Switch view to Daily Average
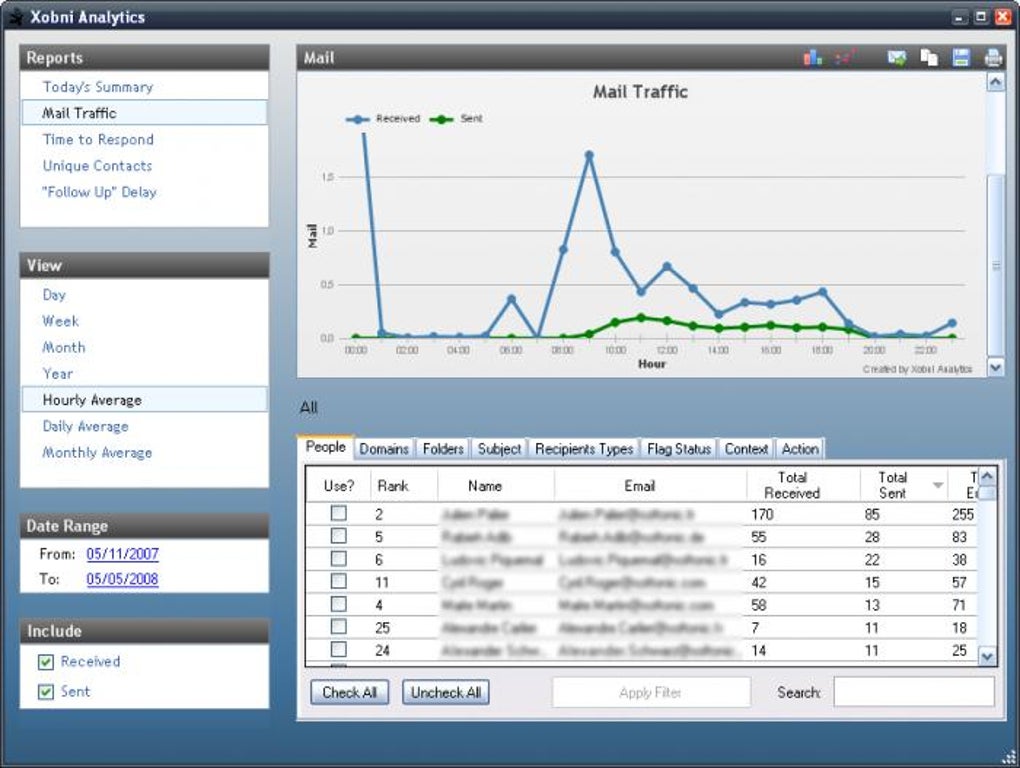 pyautogui.click(x=85, y=426)
